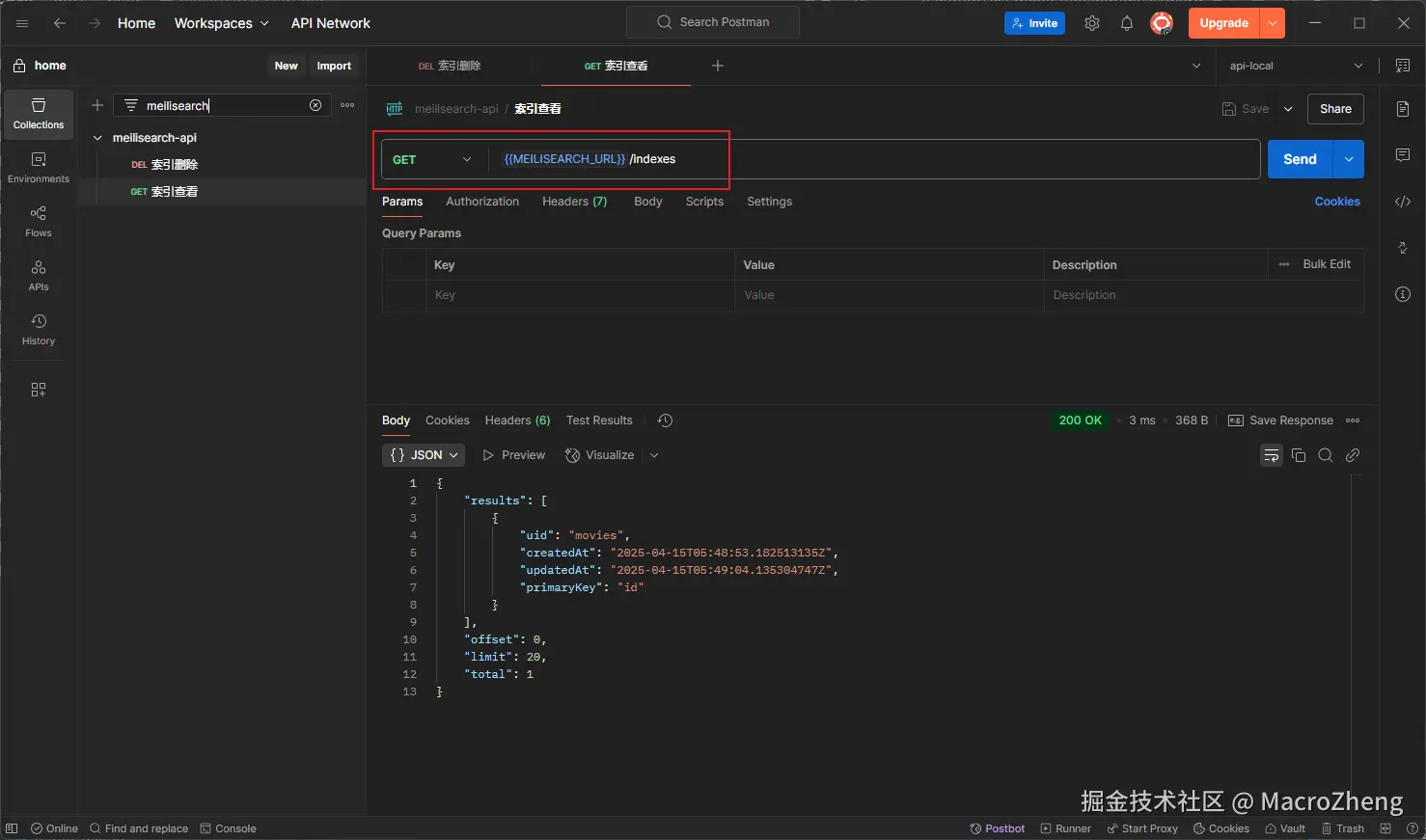Image resolution: width=1426 pixels, height=840 pixels.
Task: Collapse the meilisearch-api collection
Action: tap(97, 138)
